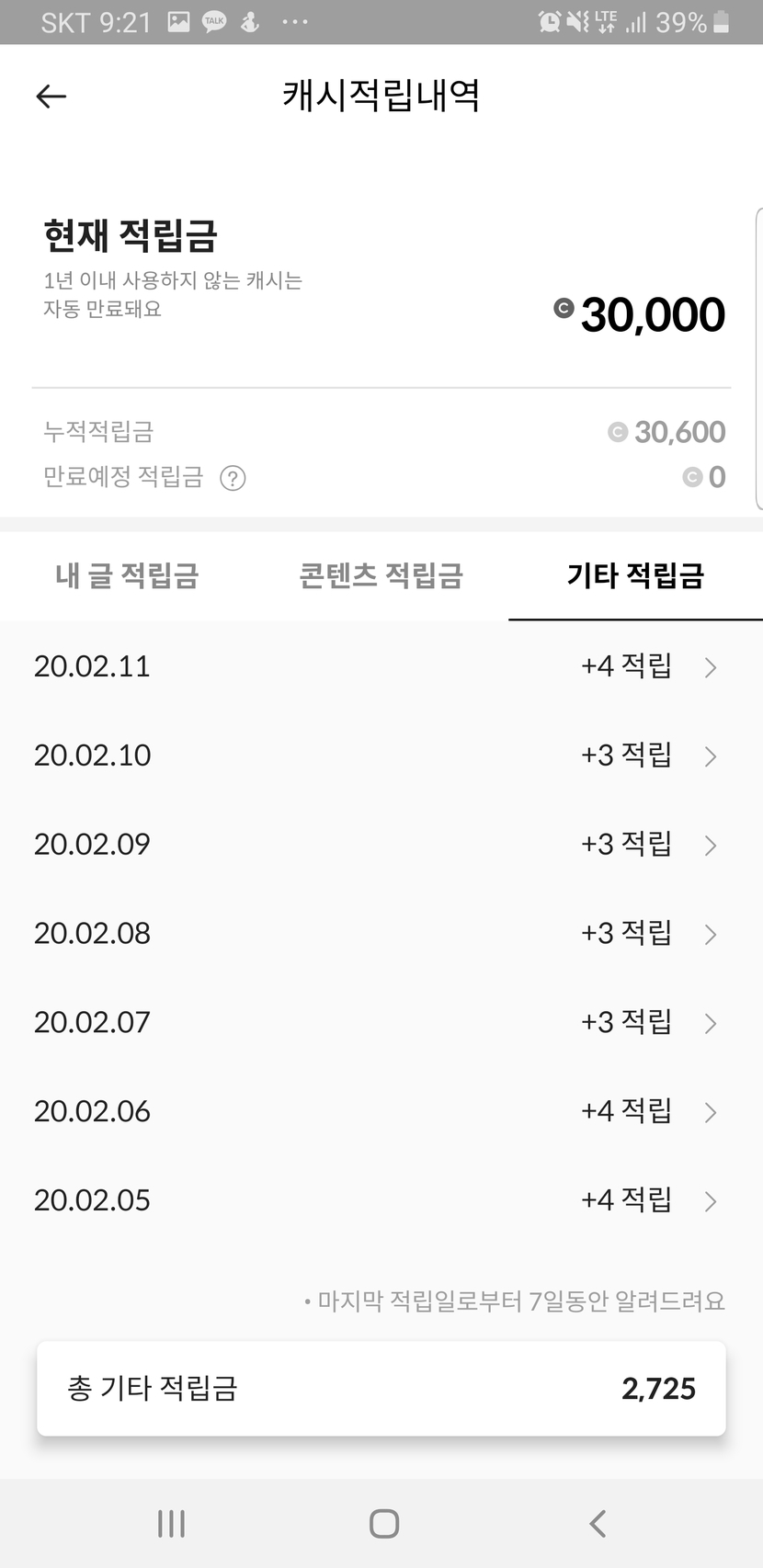The height and width of the screenshot is (1568, 763).
Task: Expand the 20.02.08 entry chevron
Action: 710,935
